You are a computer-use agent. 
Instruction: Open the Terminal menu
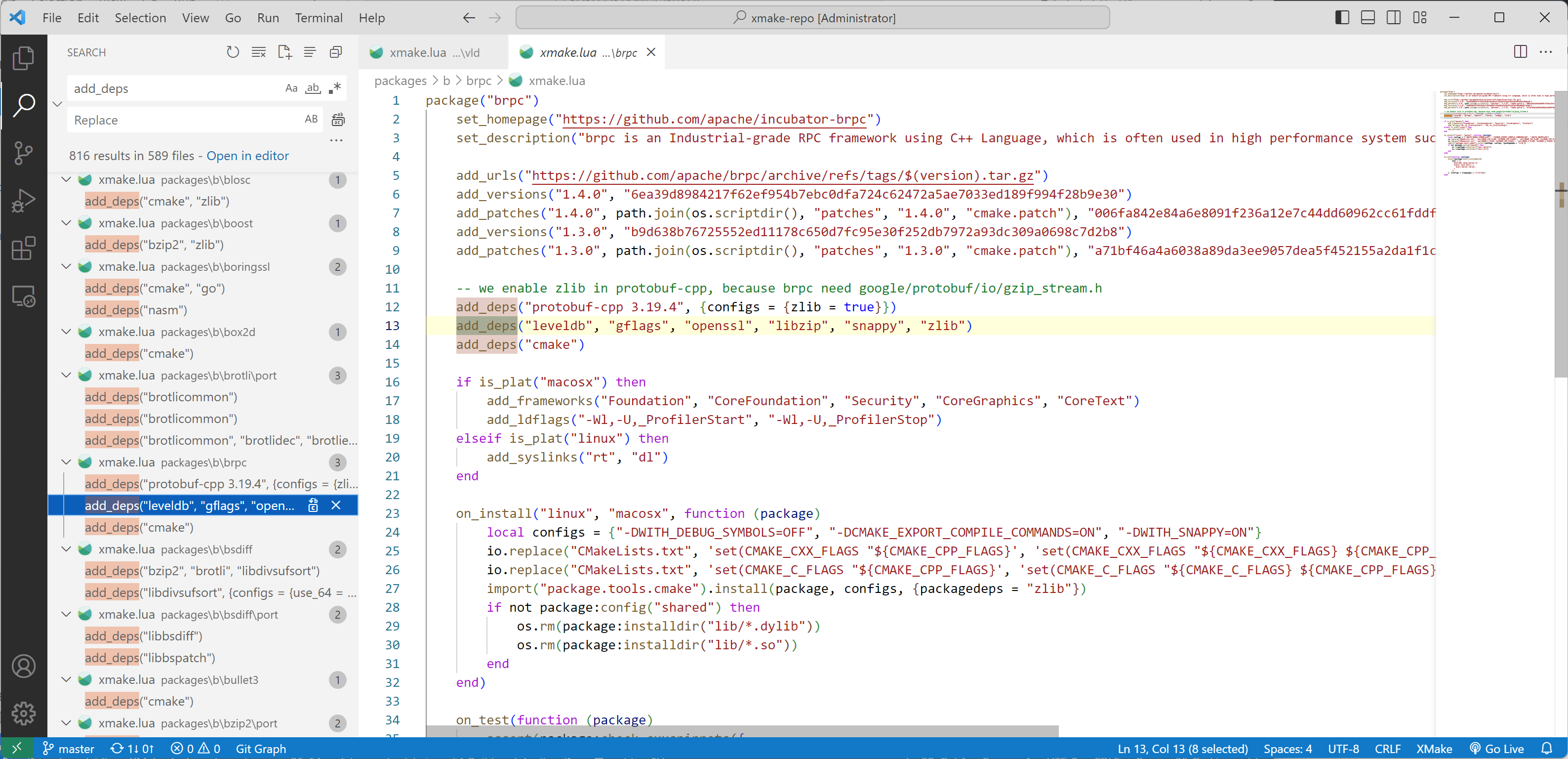pyautogui.click(x=319, y=18)
